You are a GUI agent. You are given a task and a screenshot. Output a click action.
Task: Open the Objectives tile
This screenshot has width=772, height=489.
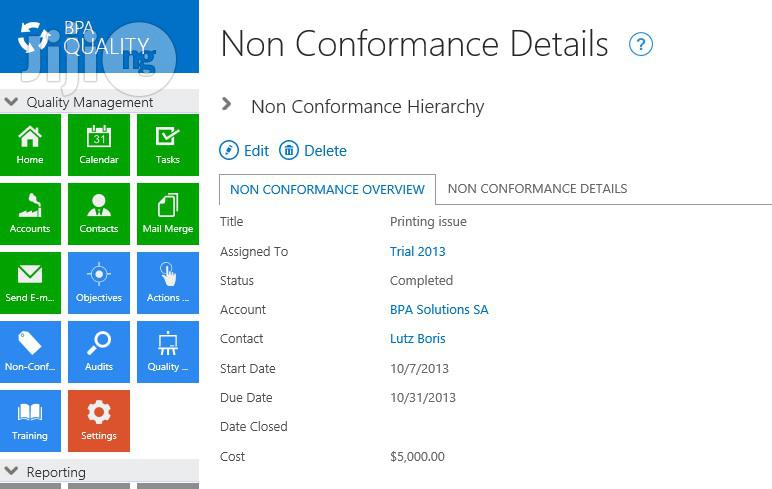(x=99, y=283)
